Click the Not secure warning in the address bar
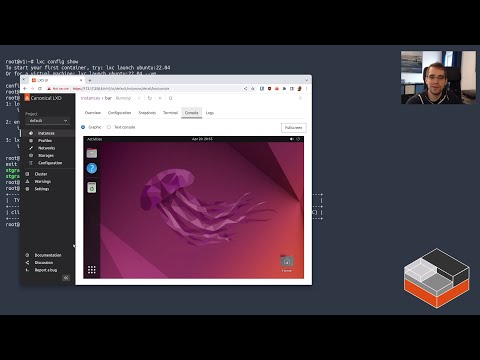 [58, 89]
